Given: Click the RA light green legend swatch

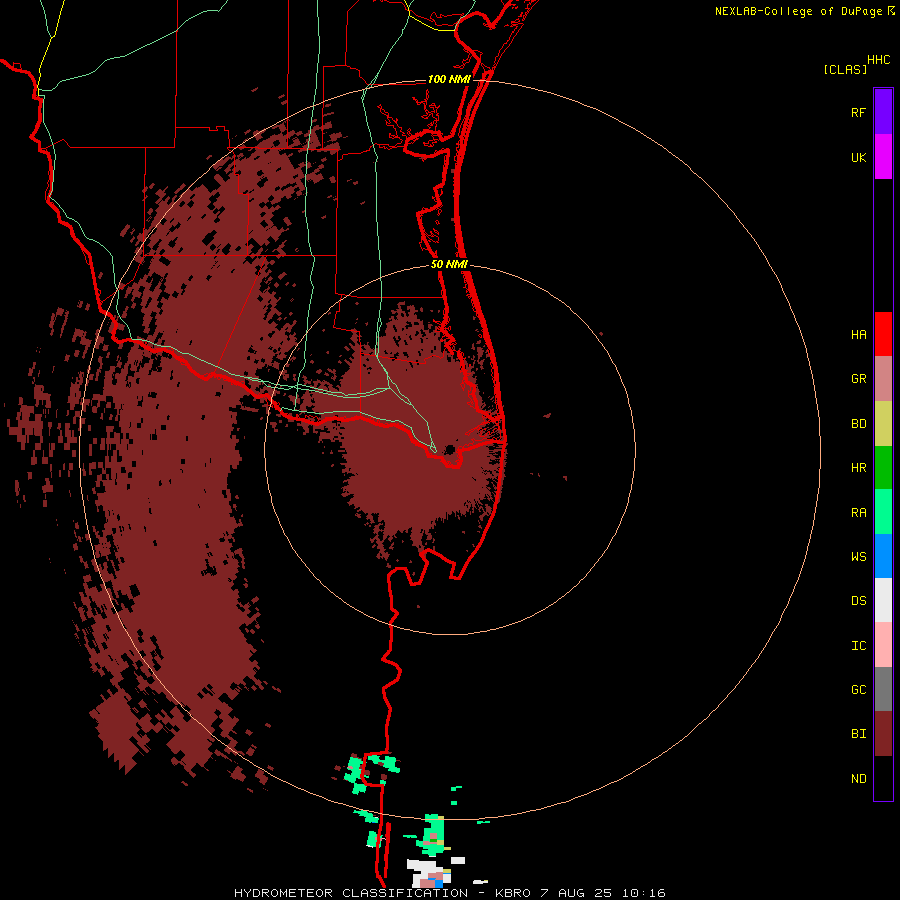Looking at the screenshot, I should 883,512.
